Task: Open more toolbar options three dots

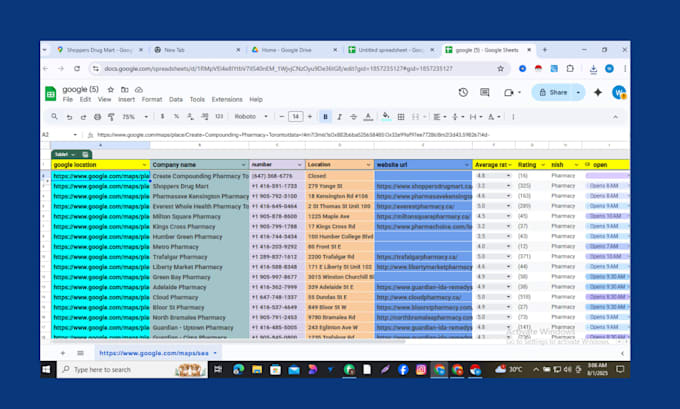Action: 513,116
